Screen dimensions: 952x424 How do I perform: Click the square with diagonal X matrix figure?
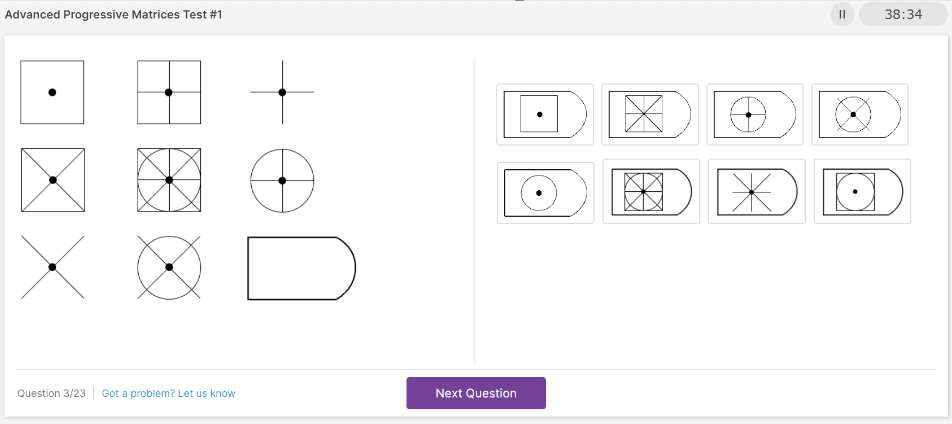[x=53, y=180]
